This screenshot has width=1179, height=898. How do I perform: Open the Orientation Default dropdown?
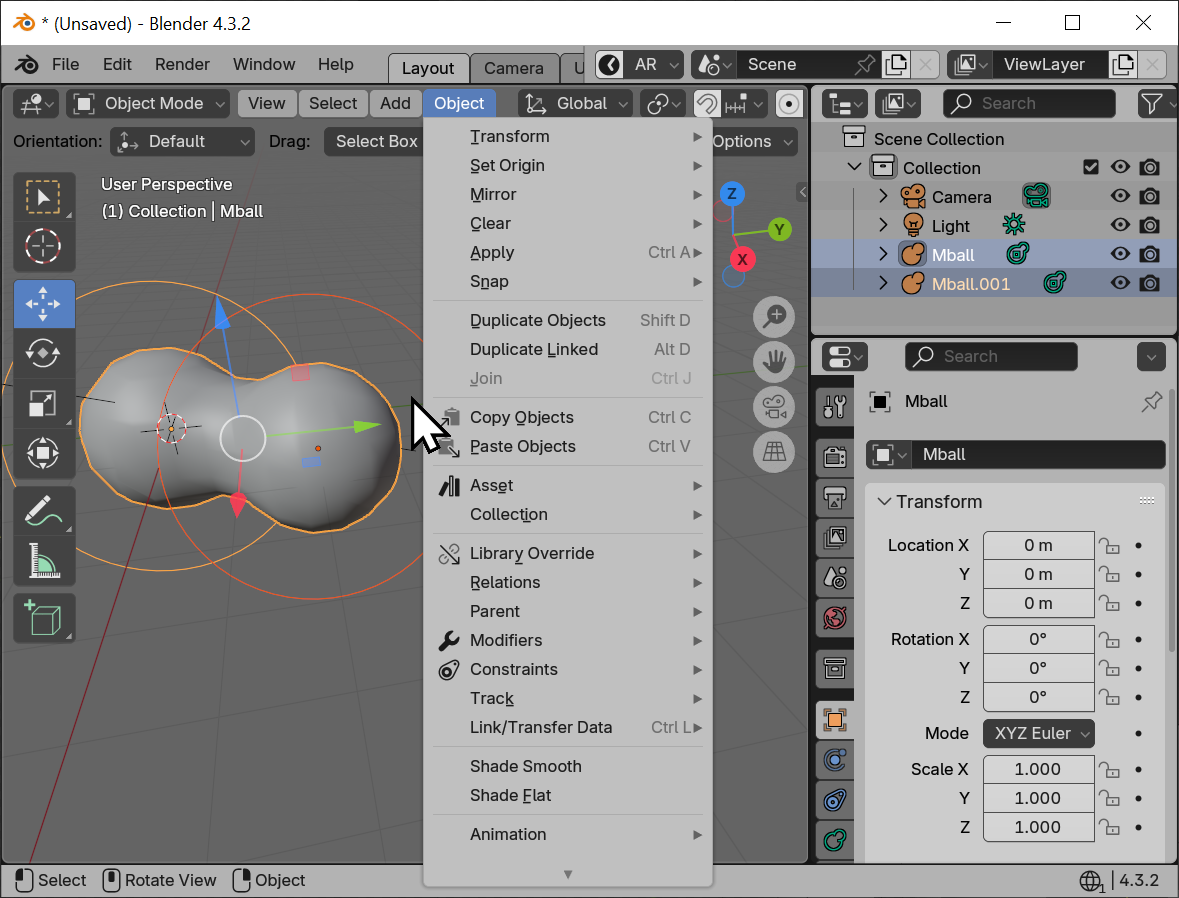[183, 141]
